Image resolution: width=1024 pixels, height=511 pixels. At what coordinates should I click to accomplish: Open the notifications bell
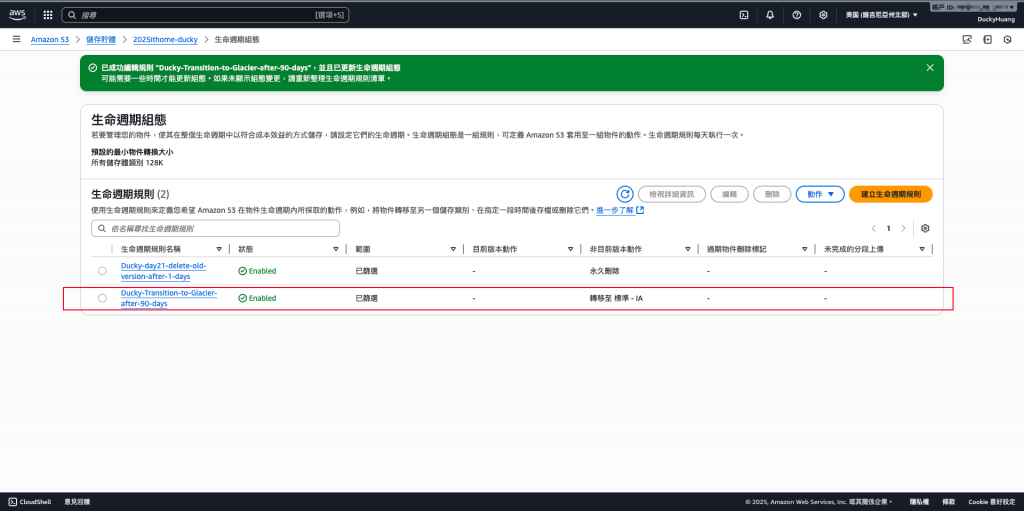(770, 14)
